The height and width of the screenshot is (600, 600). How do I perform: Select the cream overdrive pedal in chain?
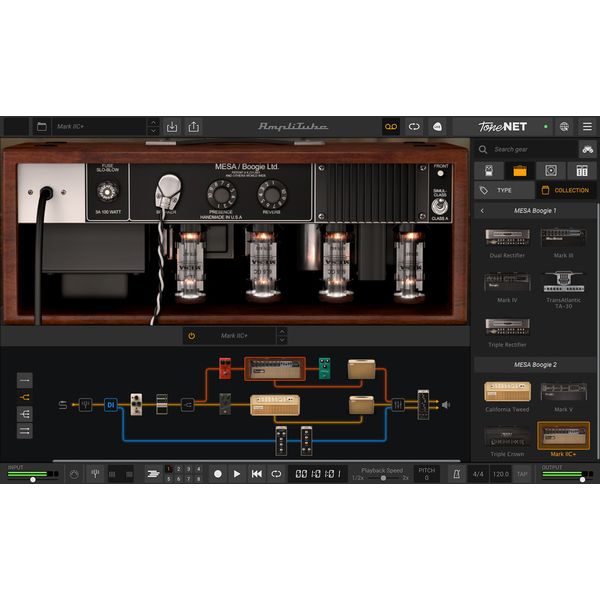click(136, 404)
